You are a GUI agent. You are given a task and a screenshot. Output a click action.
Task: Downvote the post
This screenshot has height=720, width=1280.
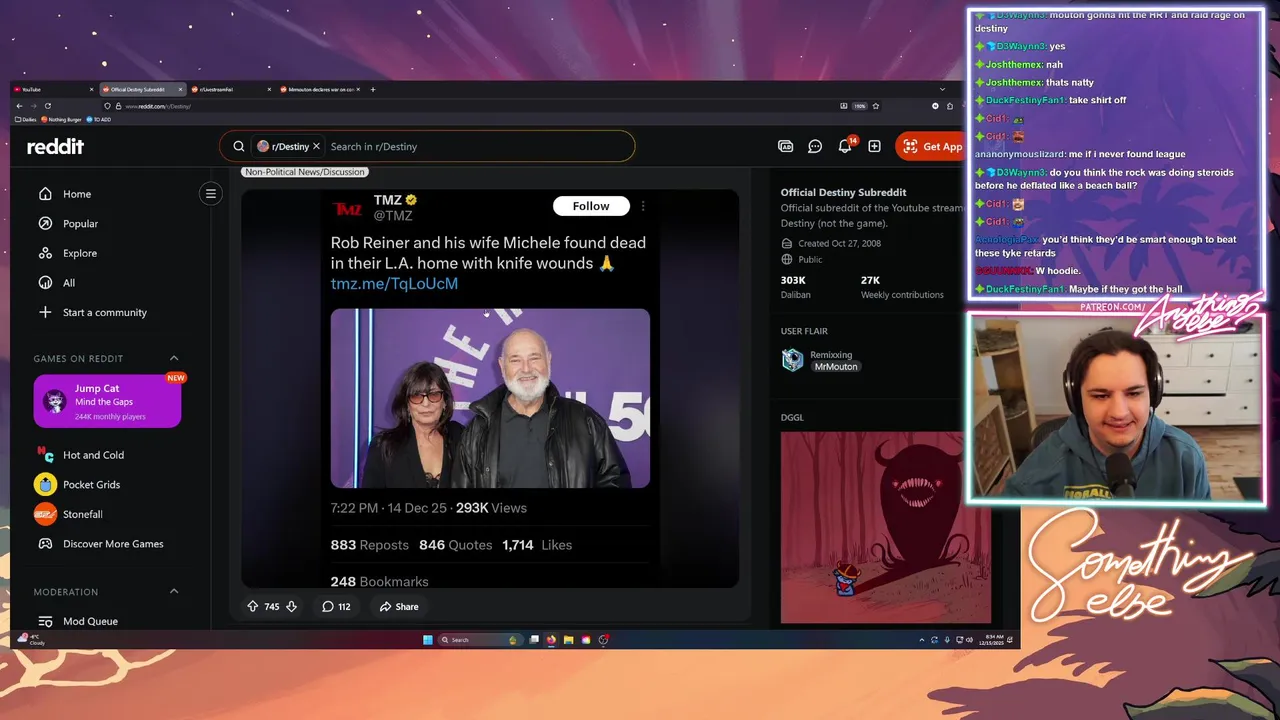[291, 606]
